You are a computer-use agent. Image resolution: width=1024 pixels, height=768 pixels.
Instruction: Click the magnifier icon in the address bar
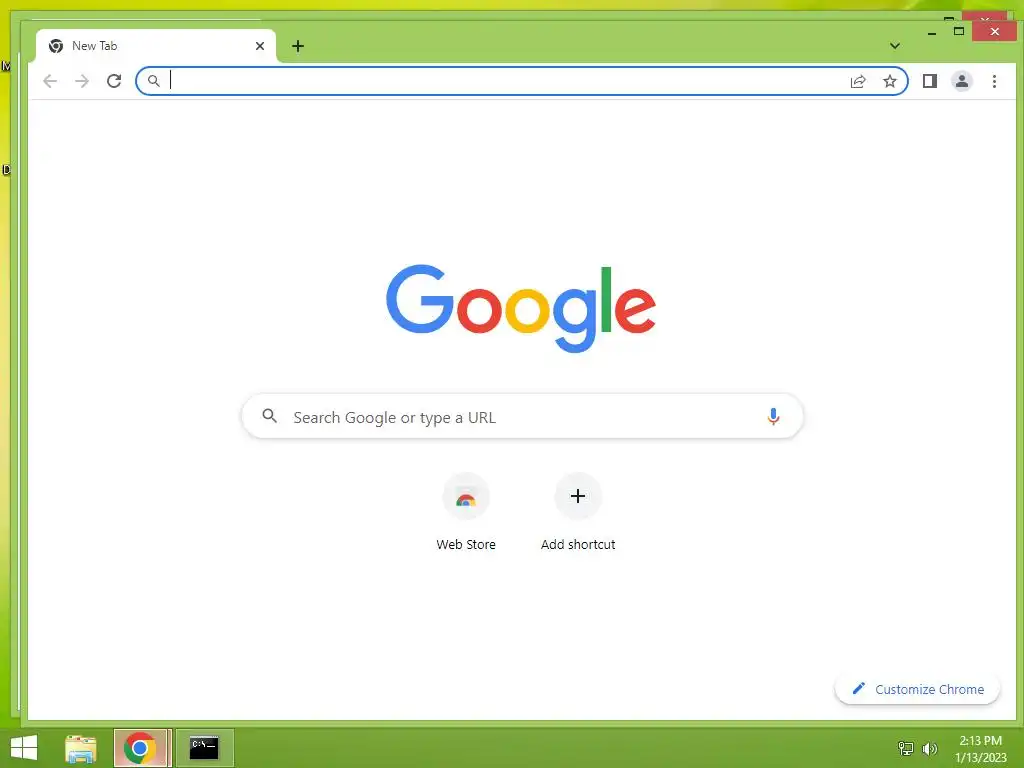tap(153, 81)
